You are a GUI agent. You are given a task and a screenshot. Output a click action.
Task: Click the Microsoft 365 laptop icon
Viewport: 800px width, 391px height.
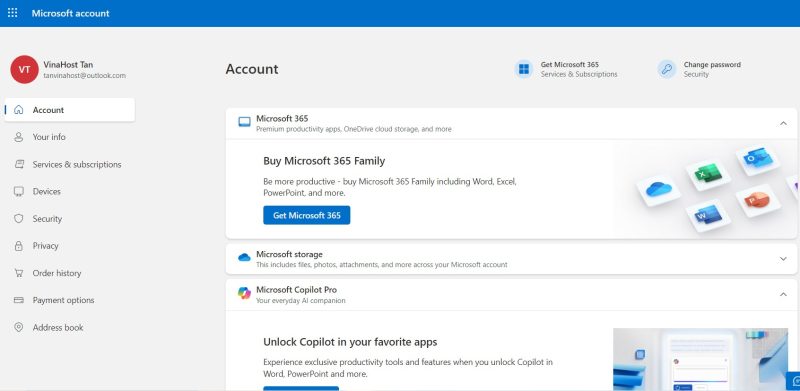[x=244, y=122]
